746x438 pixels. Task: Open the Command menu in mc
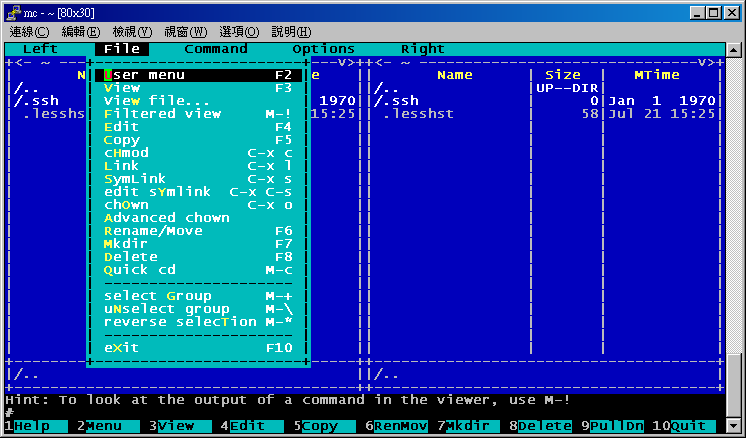click(215, 49)
